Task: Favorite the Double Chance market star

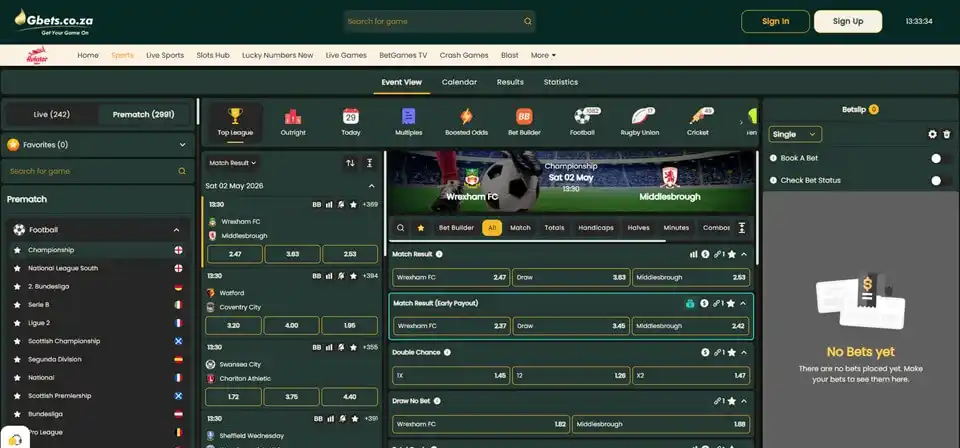Action: click(x=732, y=353)
